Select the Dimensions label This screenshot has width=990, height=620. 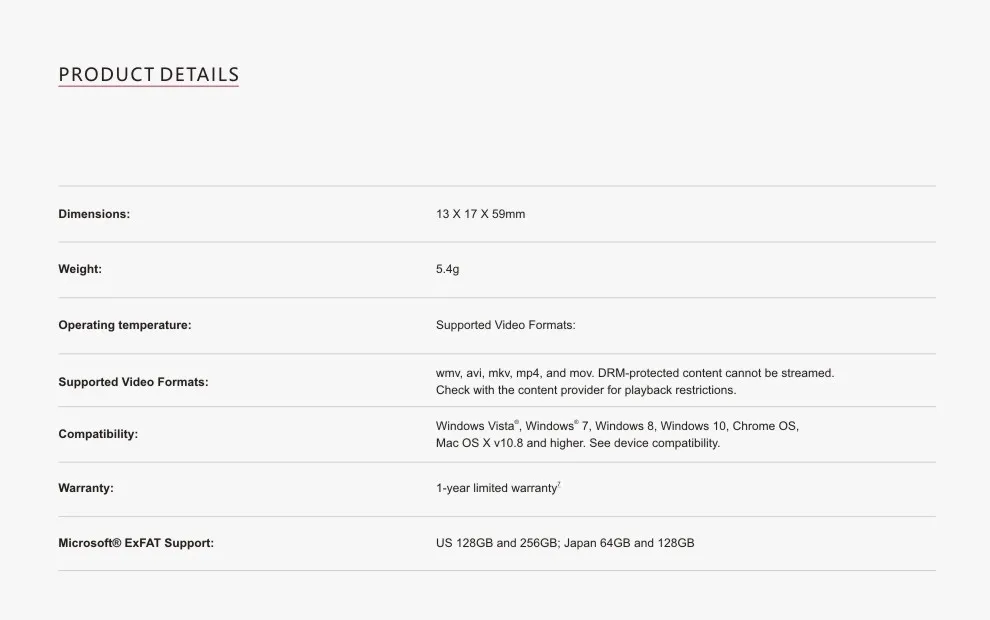(x=94, y=214)
